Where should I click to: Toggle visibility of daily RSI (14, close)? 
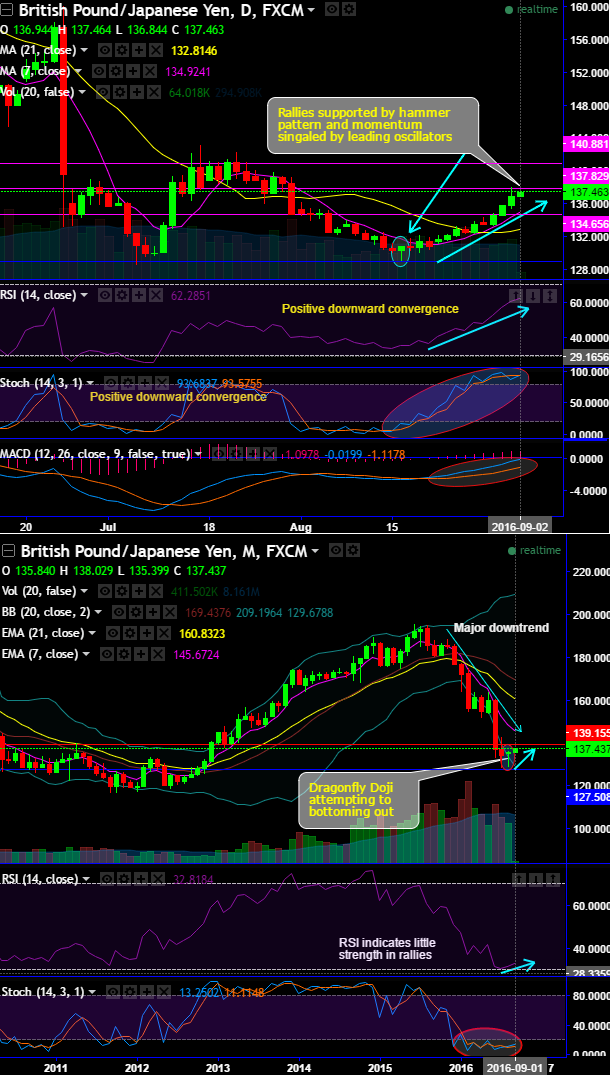point(104,296)
